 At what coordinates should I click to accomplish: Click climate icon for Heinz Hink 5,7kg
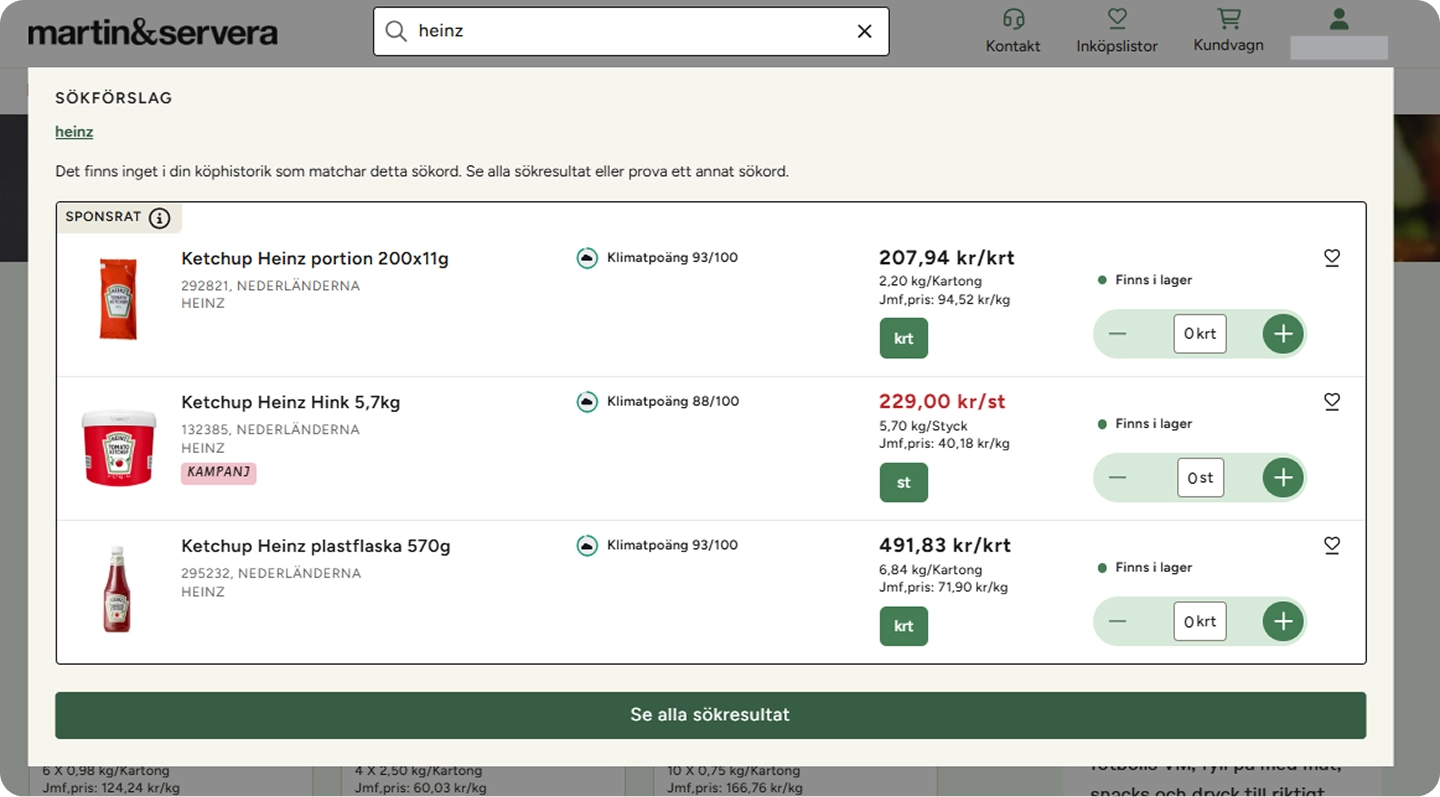tap(587, 402)
